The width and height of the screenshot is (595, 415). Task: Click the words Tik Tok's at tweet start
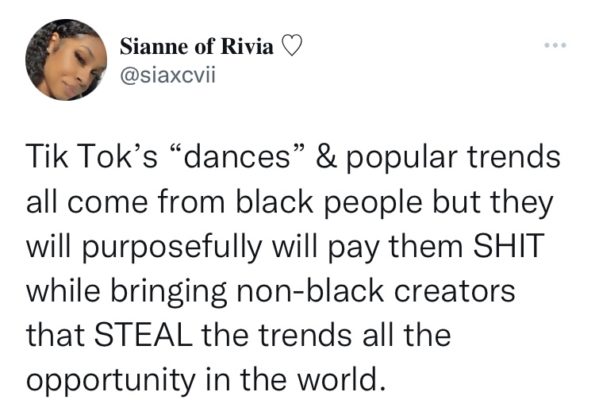91,157
